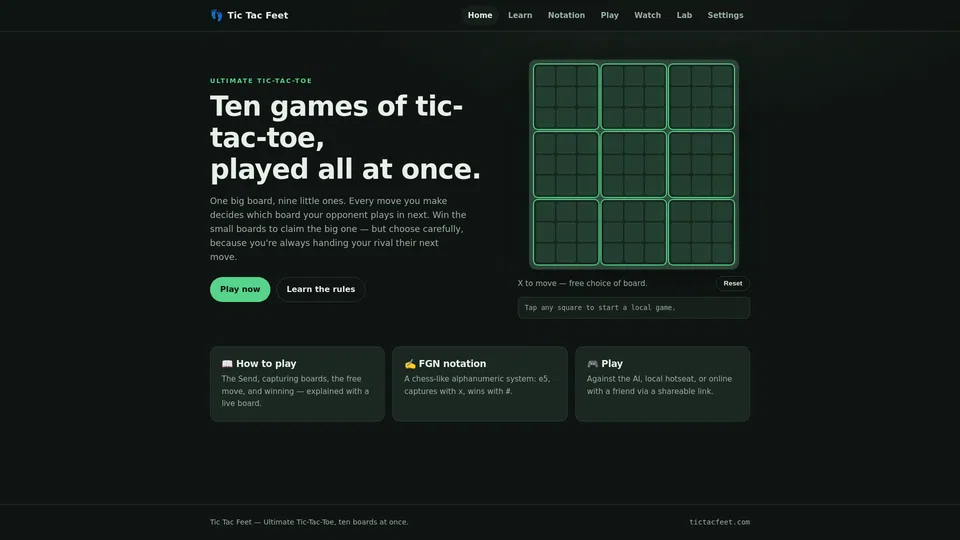Select the middle-right board's center square
Image resolution: width=960 pixels, height=540 pixels.
click(701, 165)
